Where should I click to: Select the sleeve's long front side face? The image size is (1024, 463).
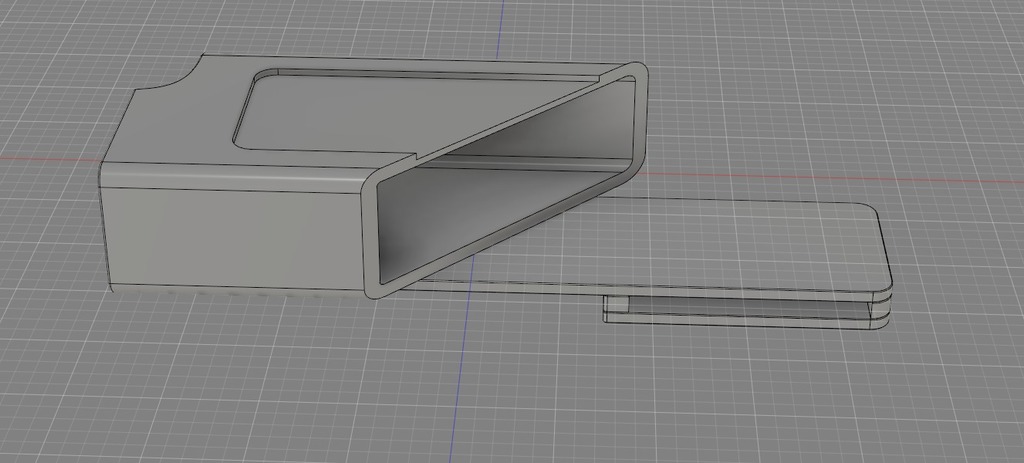(x=232, y=238)
